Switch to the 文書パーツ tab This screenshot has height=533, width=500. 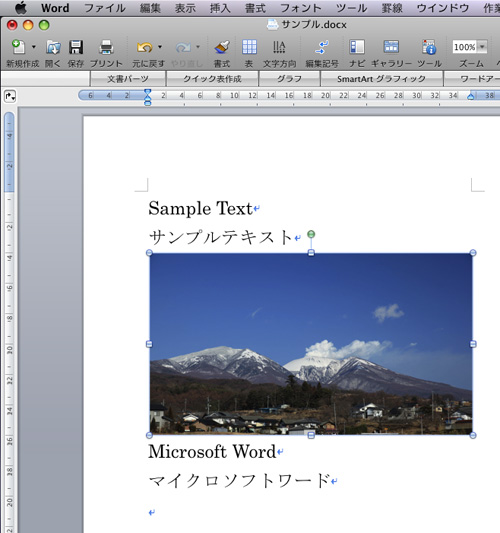(x=128, y=79)
